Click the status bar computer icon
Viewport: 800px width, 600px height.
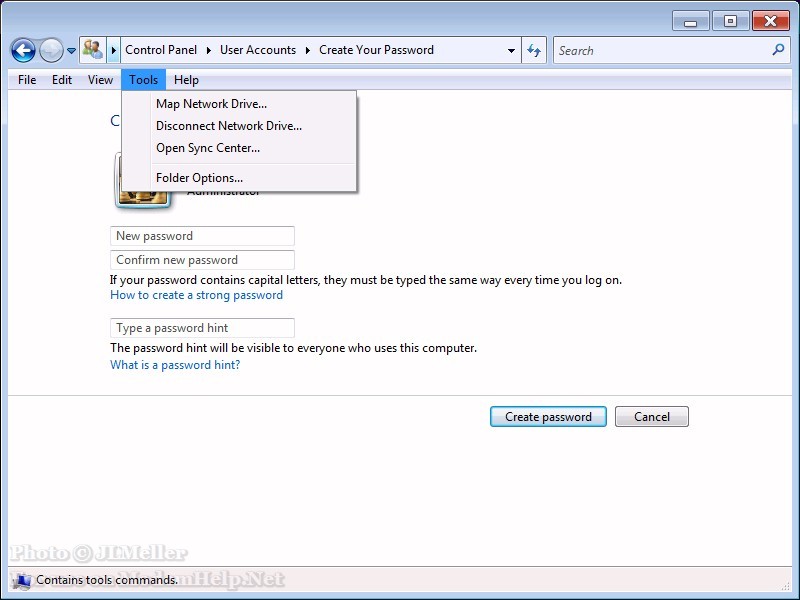22,581
